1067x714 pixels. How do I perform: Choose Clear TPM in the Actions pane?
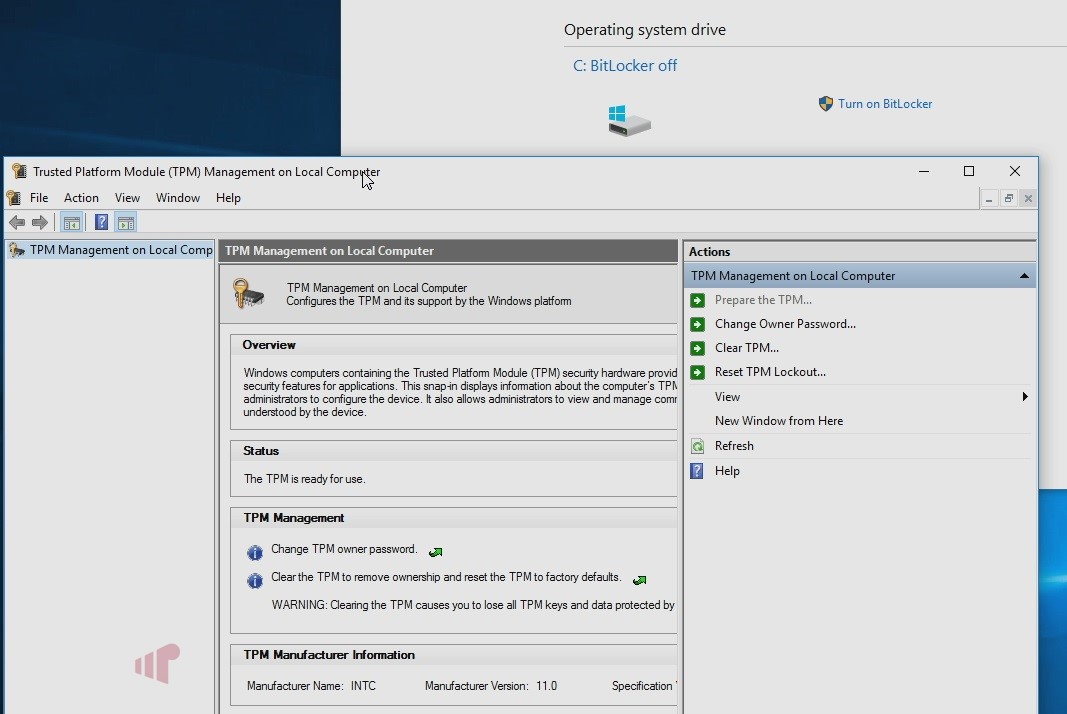click(x=746, y=348)
